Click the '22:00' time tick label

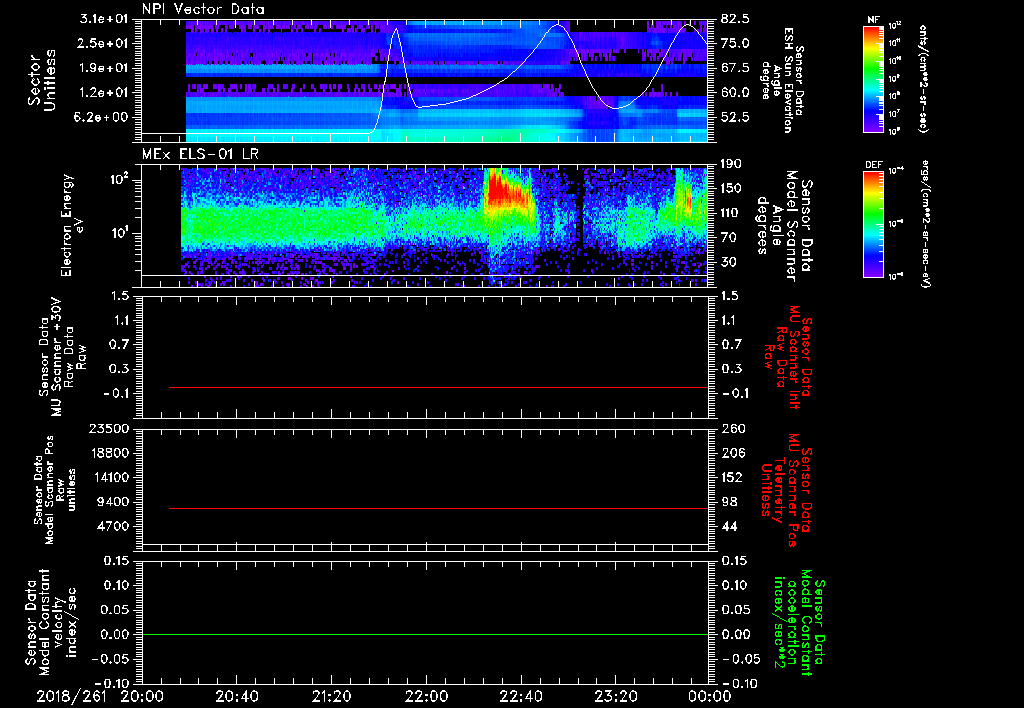[x=426, y=696]
